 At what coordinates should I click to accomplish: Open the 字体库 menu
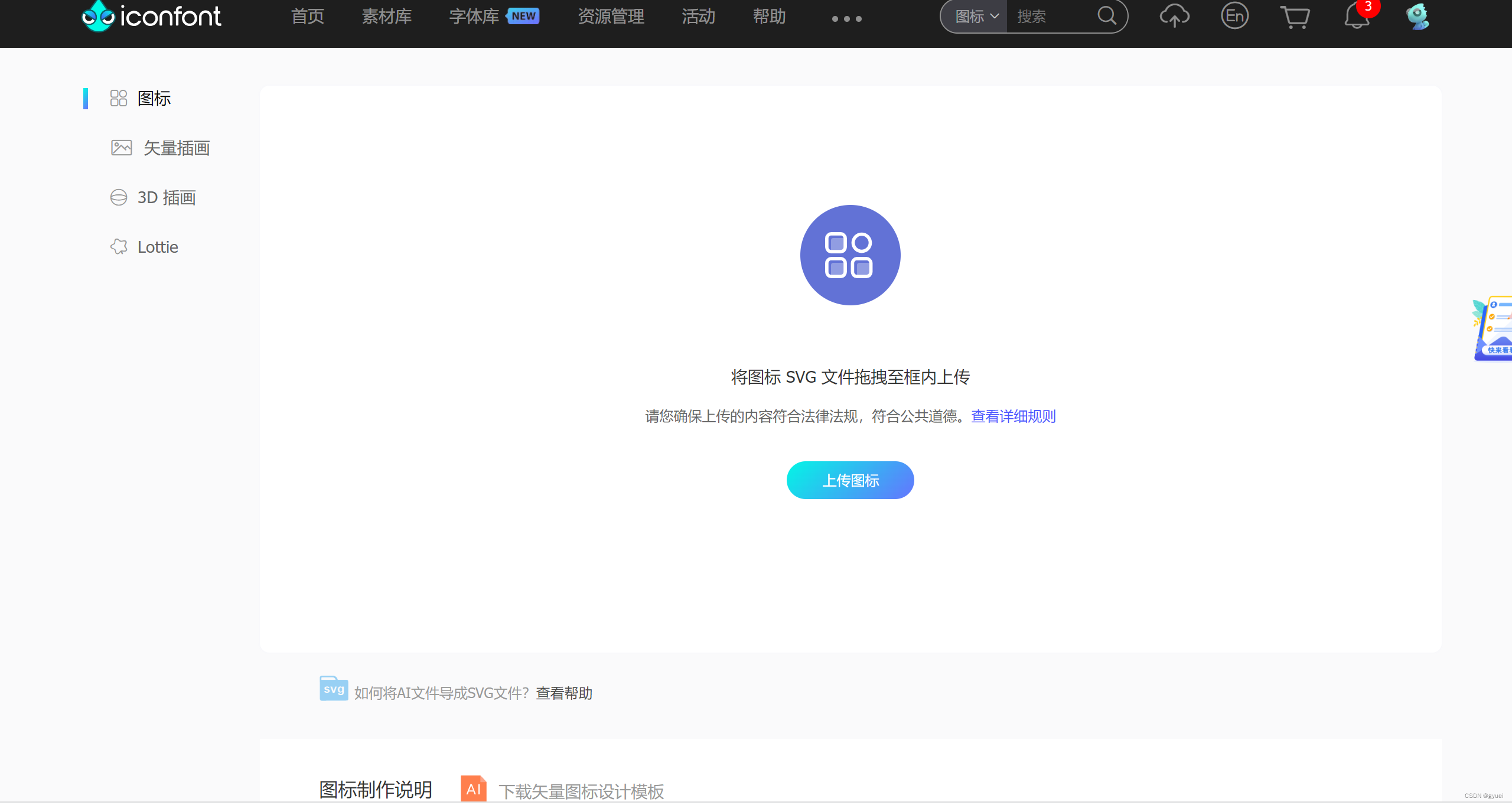[x=474, y=17]
